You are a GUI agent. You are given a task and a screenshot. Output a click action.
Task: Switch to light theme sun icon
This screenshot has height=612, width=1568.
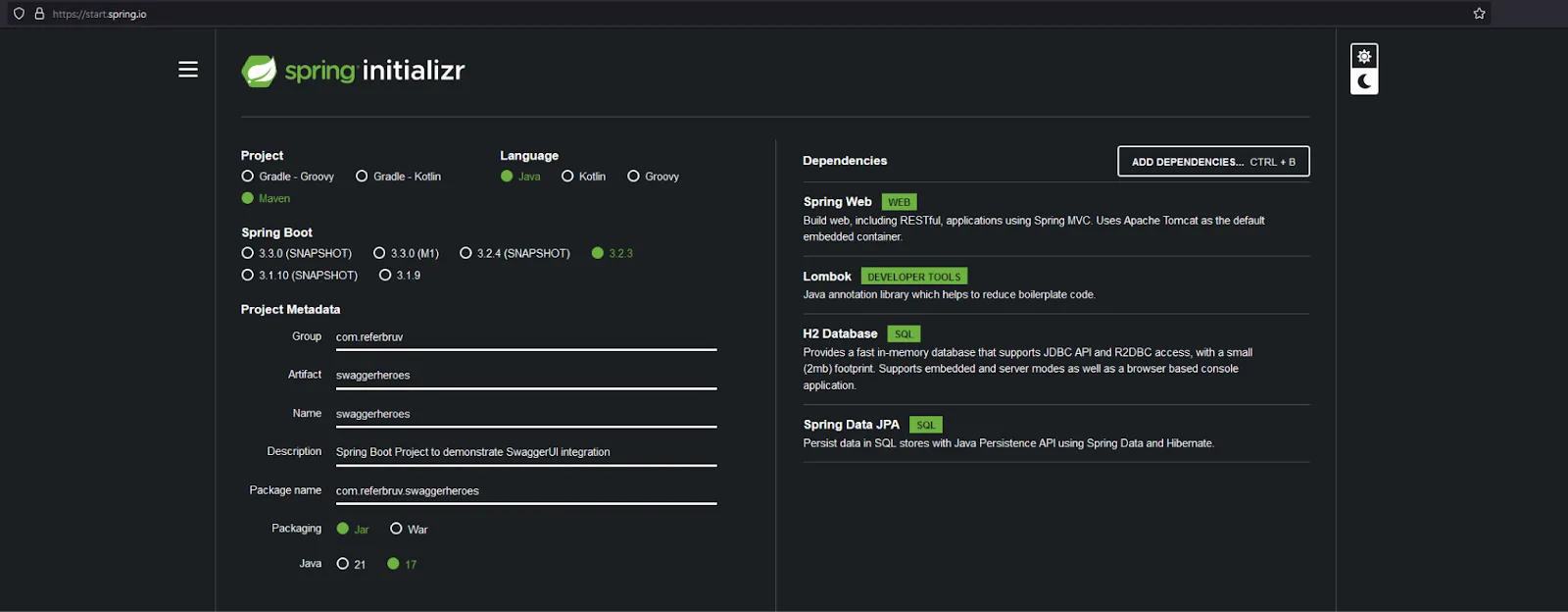click(1364, 57)
